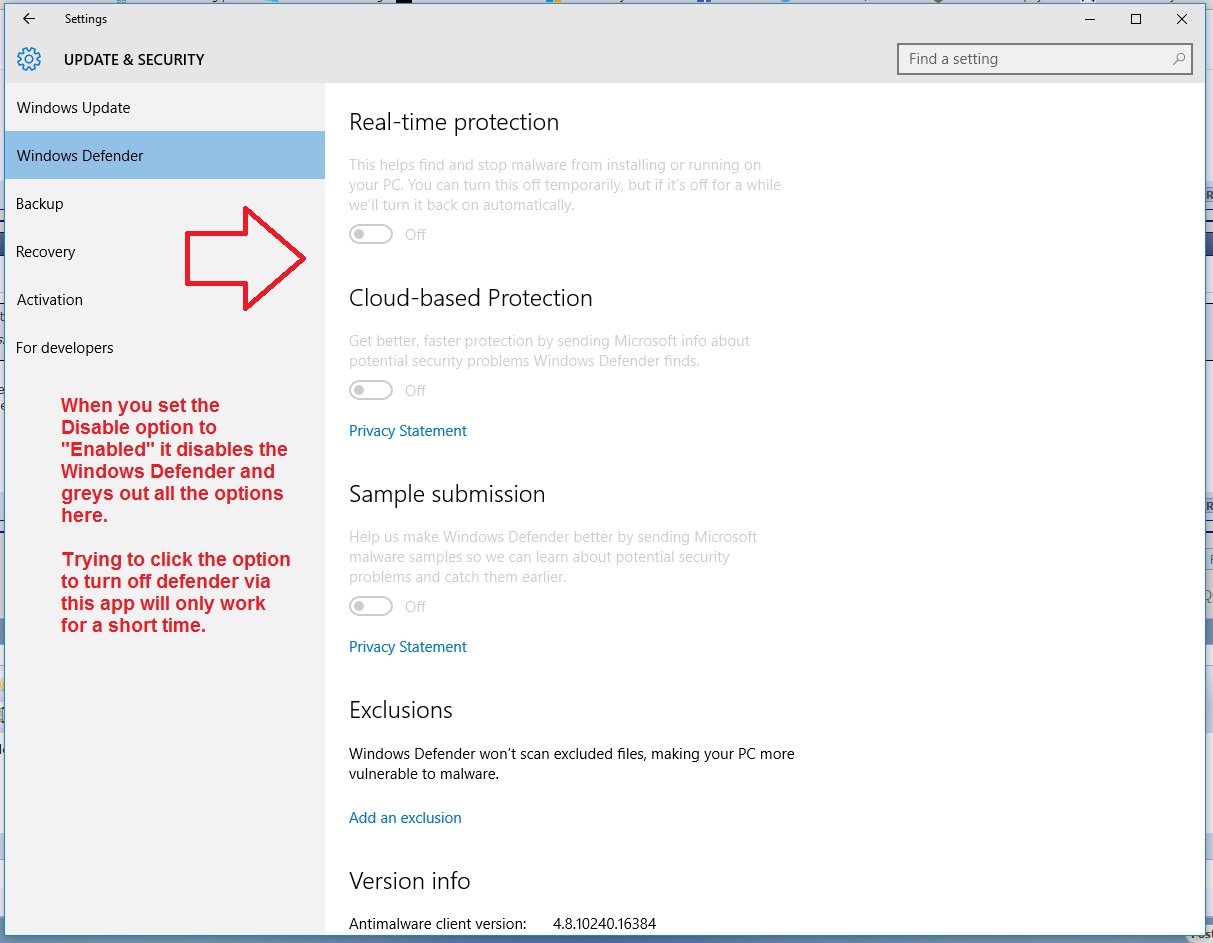Click the magnifier icon in the search box
The width and height of the screenshot is (1213, 943).
click(1180, 59)
